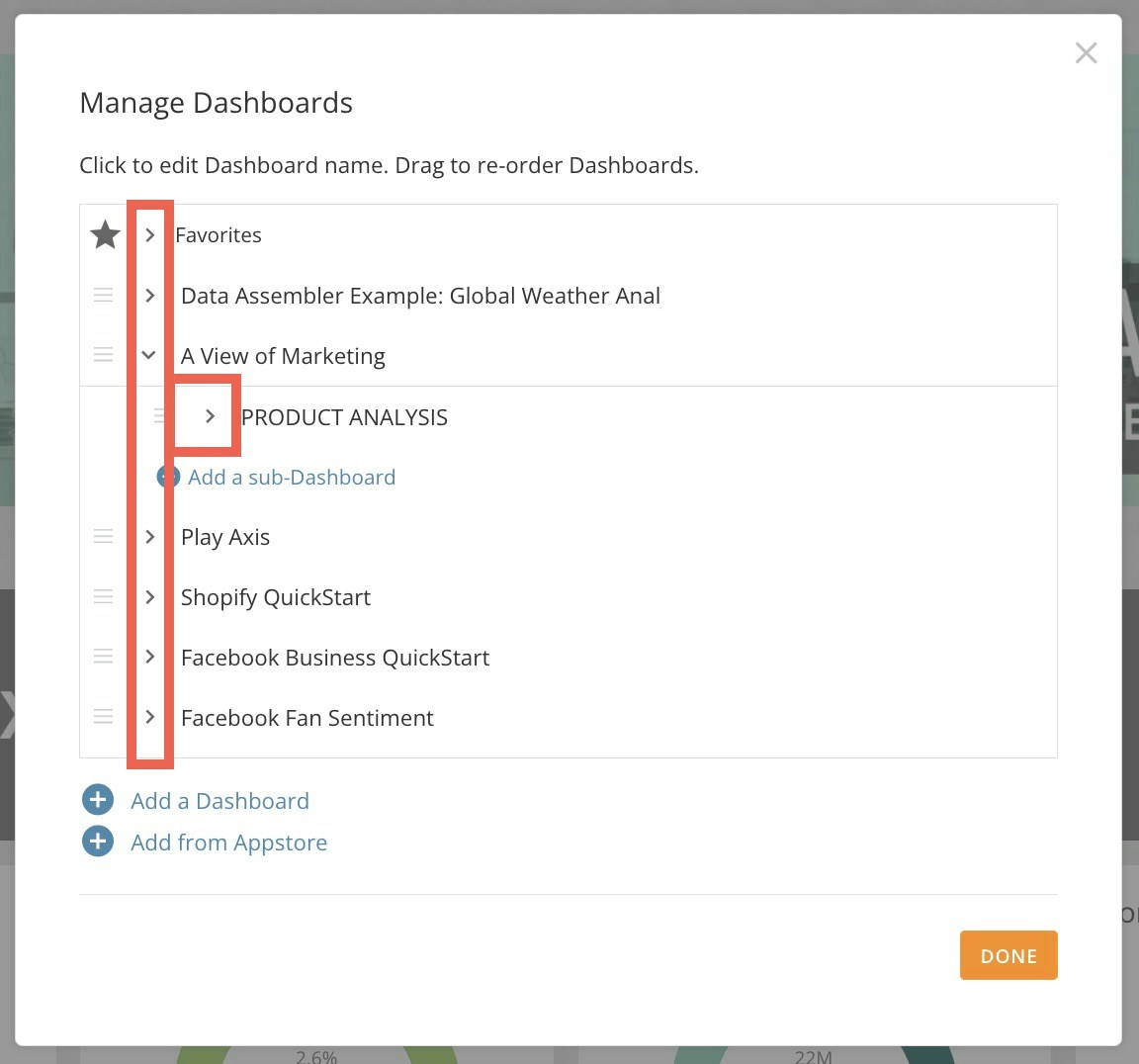Click the plus icon beside Add from Appstore
Viewport: 1139px width, 1064px height.
[x=97, y=841]
